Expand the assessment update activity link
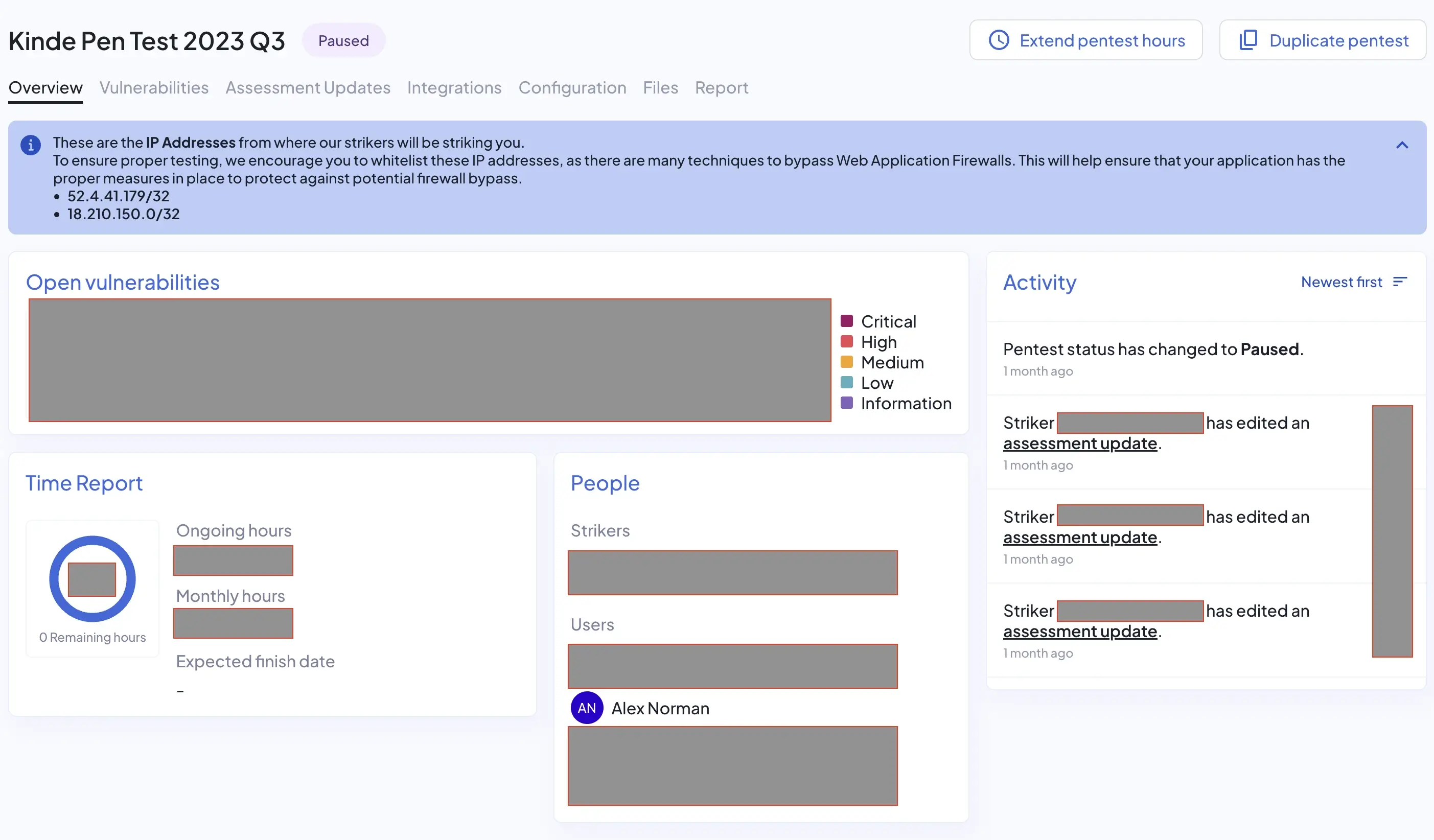This screenshot has width=1434, height=840. click(x=1079, y=442)
